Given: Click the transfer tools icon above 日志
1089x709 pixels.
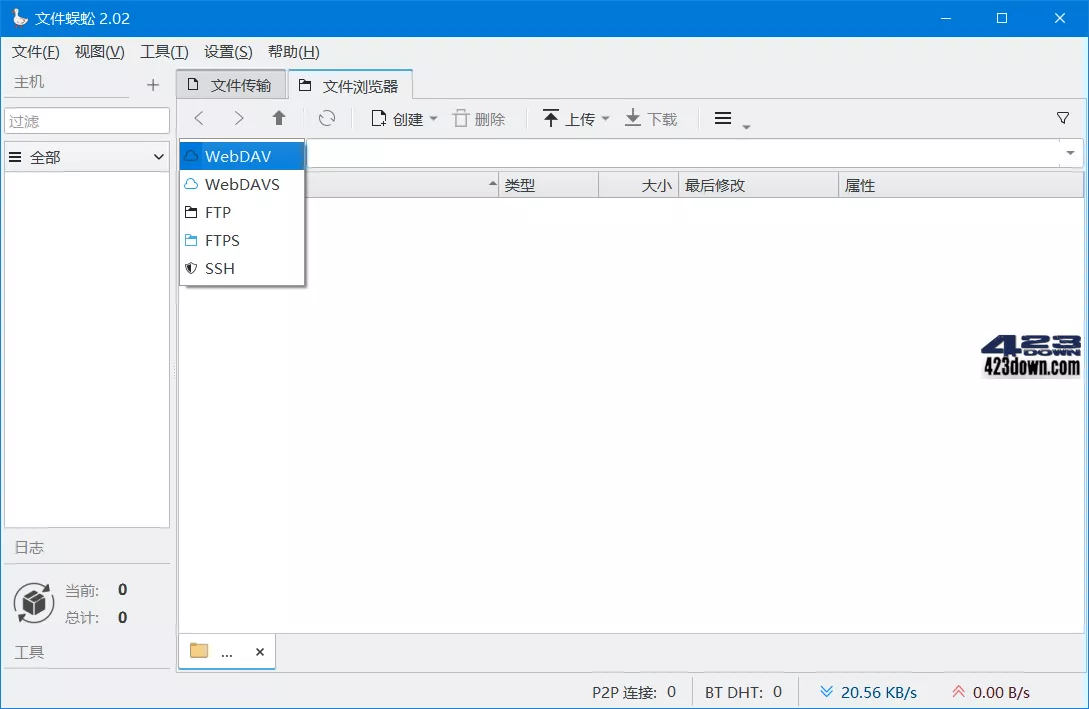Looking at the screenshot, I should (x=33, y=603).
